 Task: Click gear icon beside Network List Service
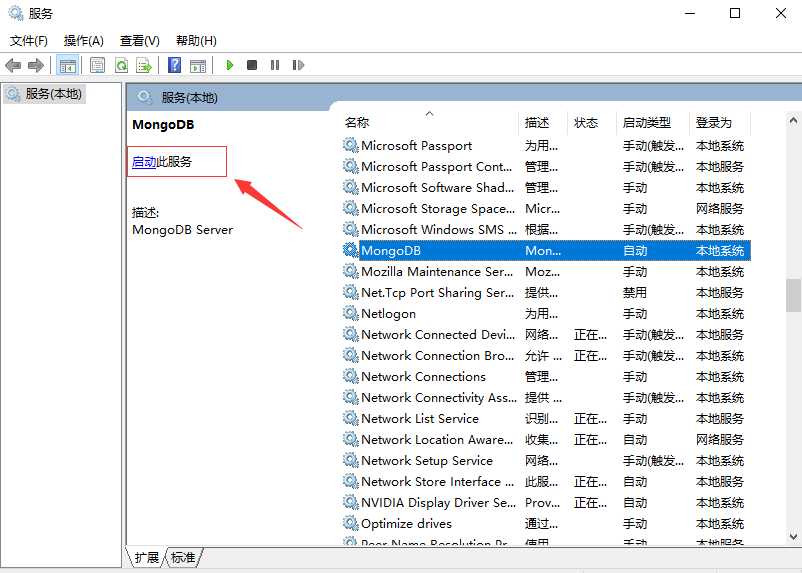click(x=350, y=418)
